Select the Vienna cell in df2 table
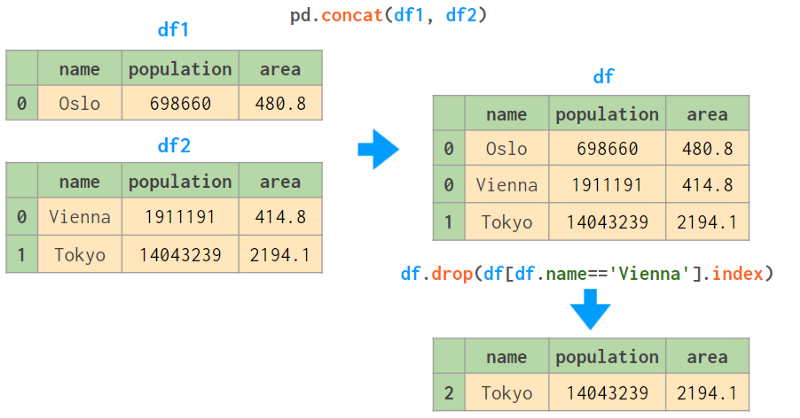Screen dimensions: 800x418 pyautogui.click(x=80, y=217)
